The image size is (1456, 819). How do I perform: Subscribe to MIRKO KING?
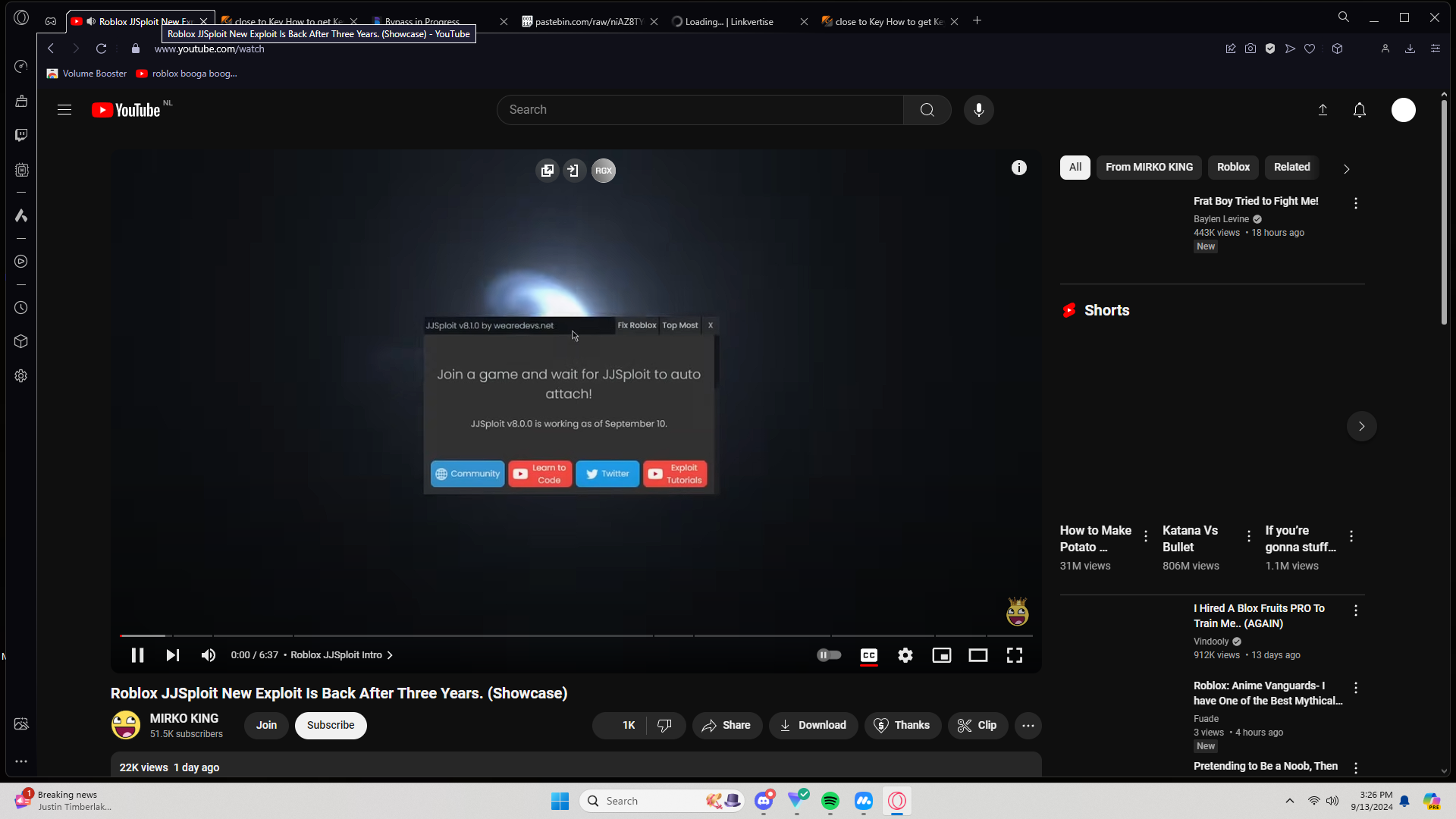coord(331,726)
